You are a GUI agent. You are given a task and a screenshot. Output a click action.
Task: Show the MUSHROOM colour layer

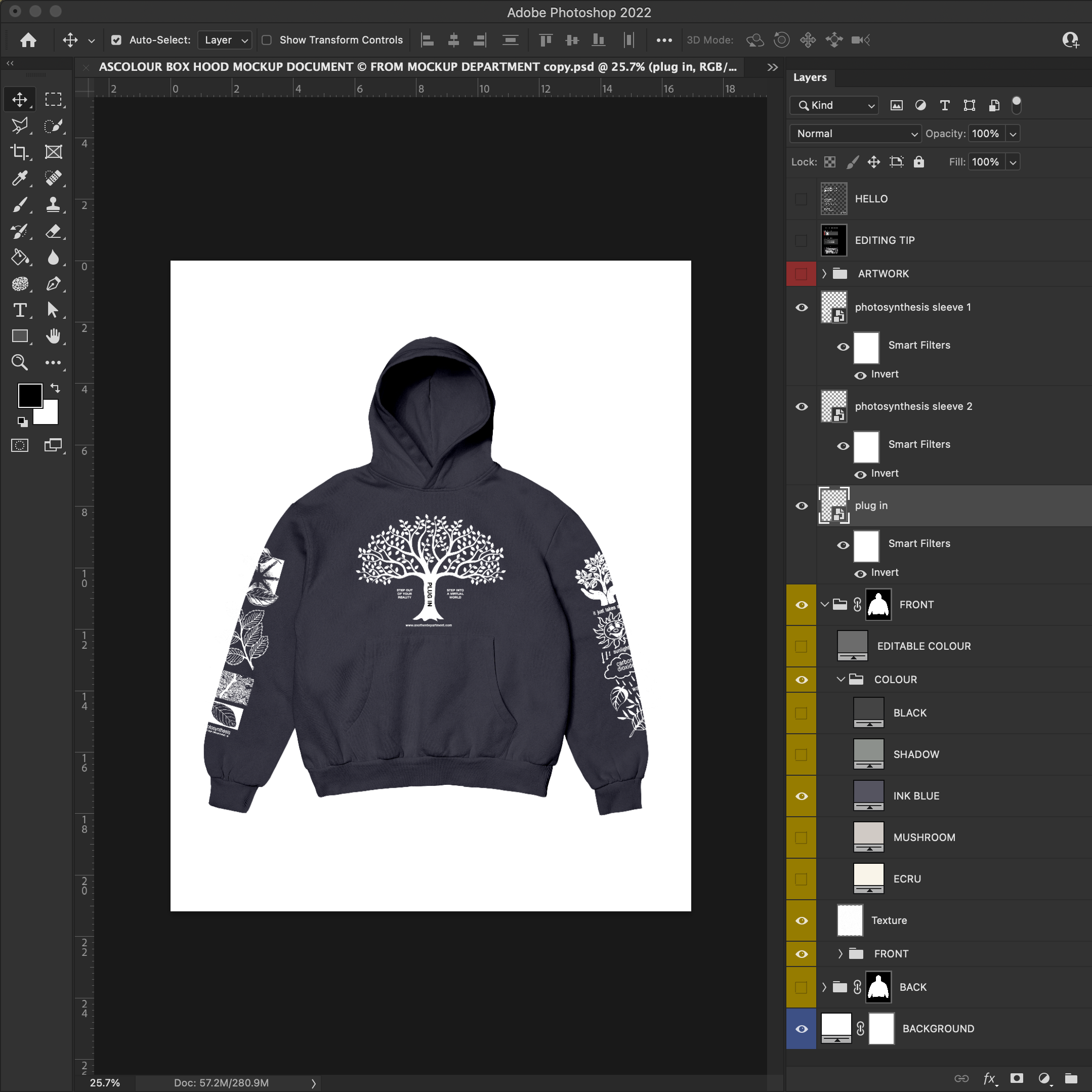click(801, 837)
